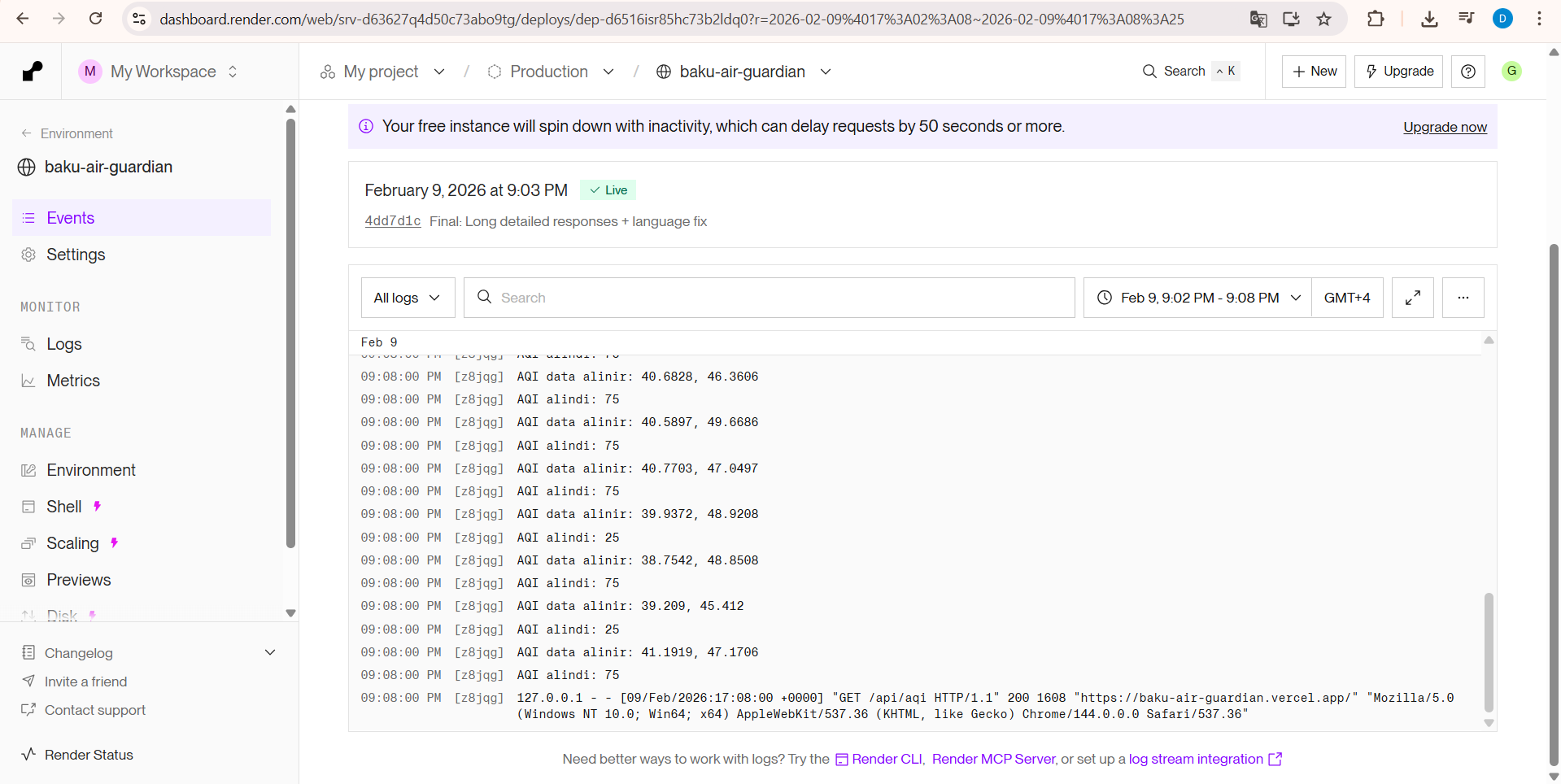
Task: Reload the page with the refresh icon
Action: point(95,19)
